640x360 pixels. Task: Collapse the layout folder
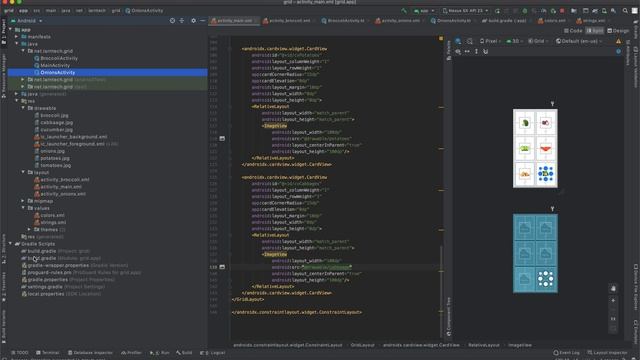click(x=23, y=172)
